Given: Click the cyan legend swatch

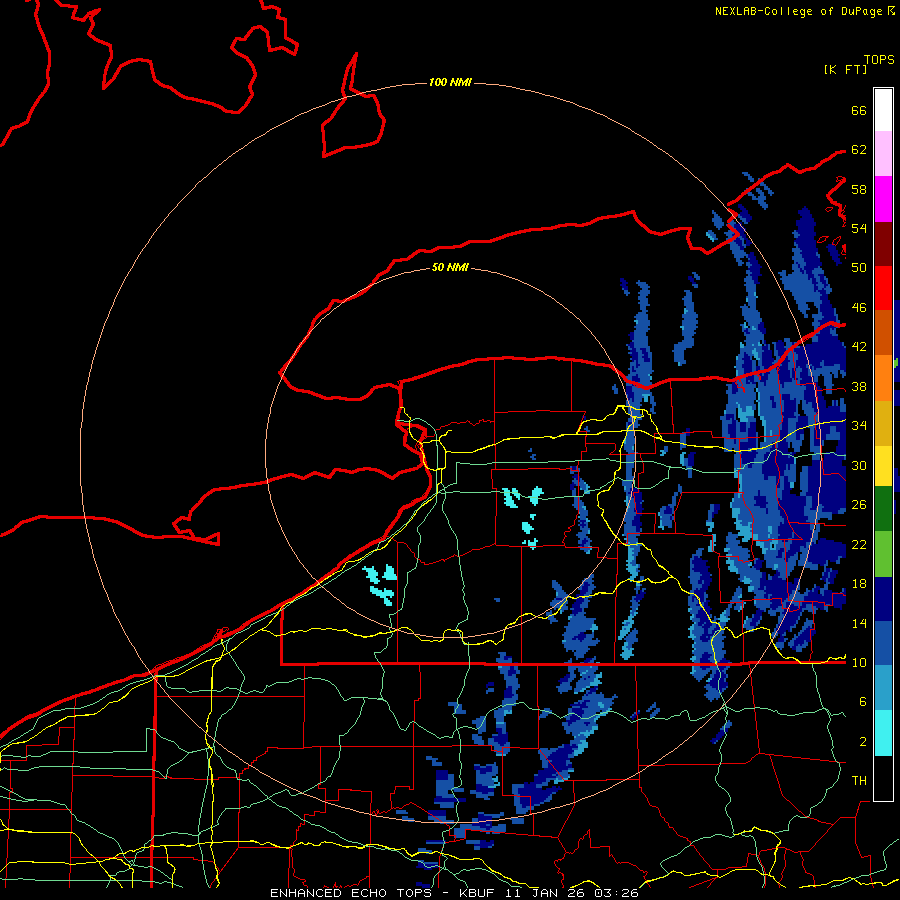Looking at the screenshot, I should [883, 732].
